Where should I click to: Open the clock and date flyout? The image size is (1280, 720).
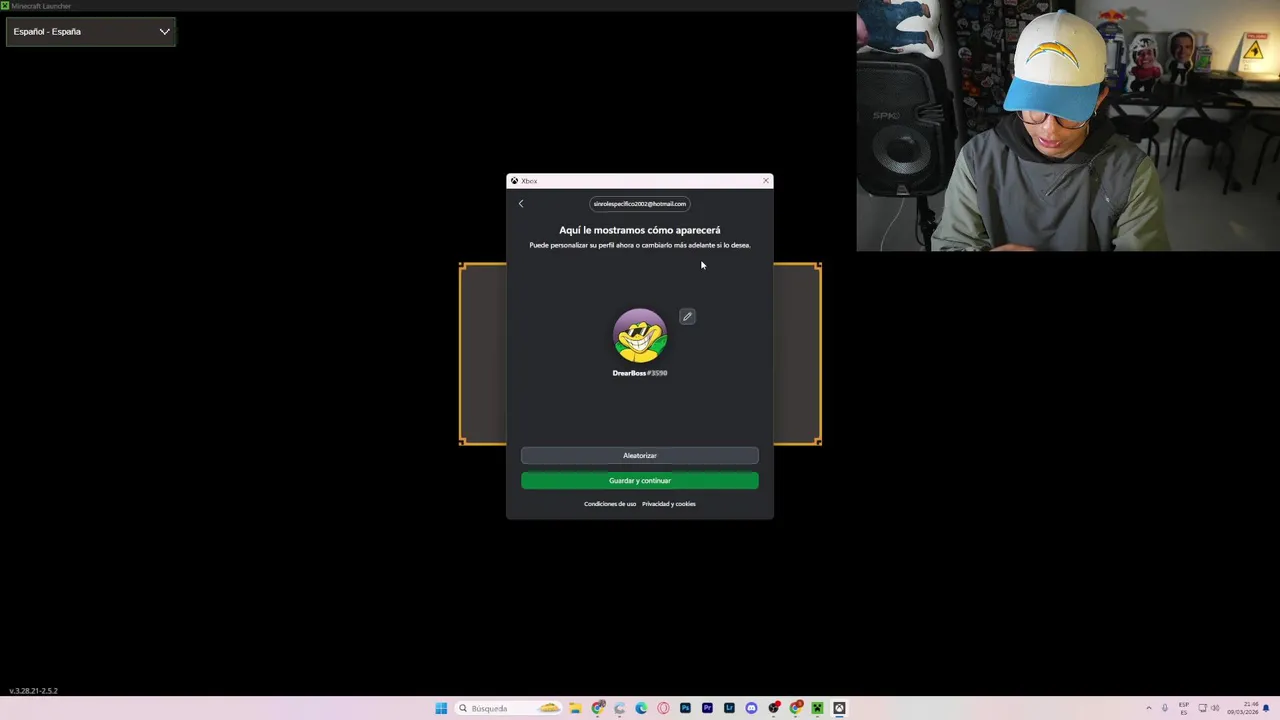coord(1243,708)
